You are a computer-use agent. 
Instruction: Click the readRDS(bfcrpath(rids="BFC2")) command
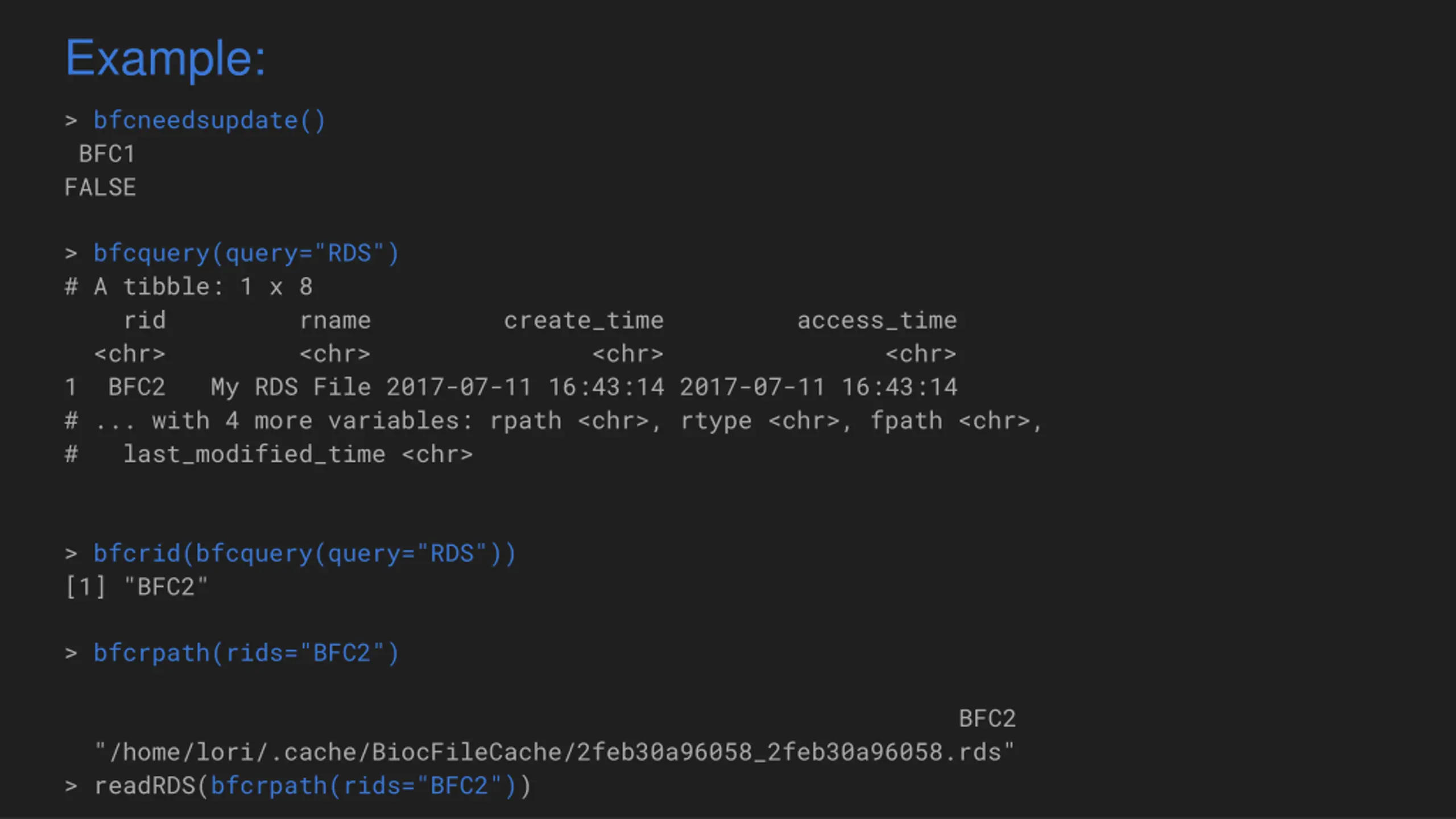[312, 786]
